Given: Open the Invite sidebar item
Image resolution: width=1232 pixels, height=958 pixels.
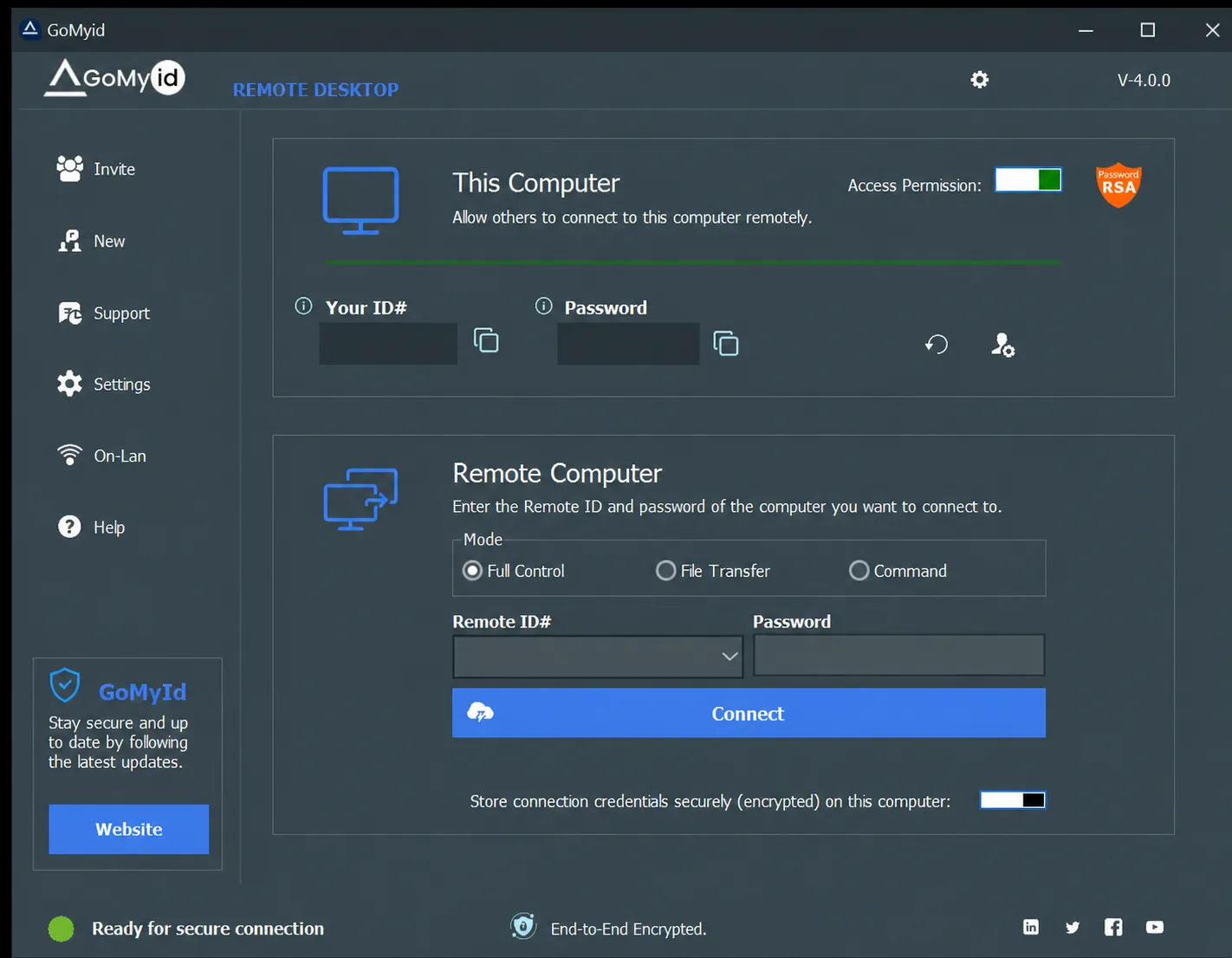Looking at the screenshot, I should tap(96, 169).
